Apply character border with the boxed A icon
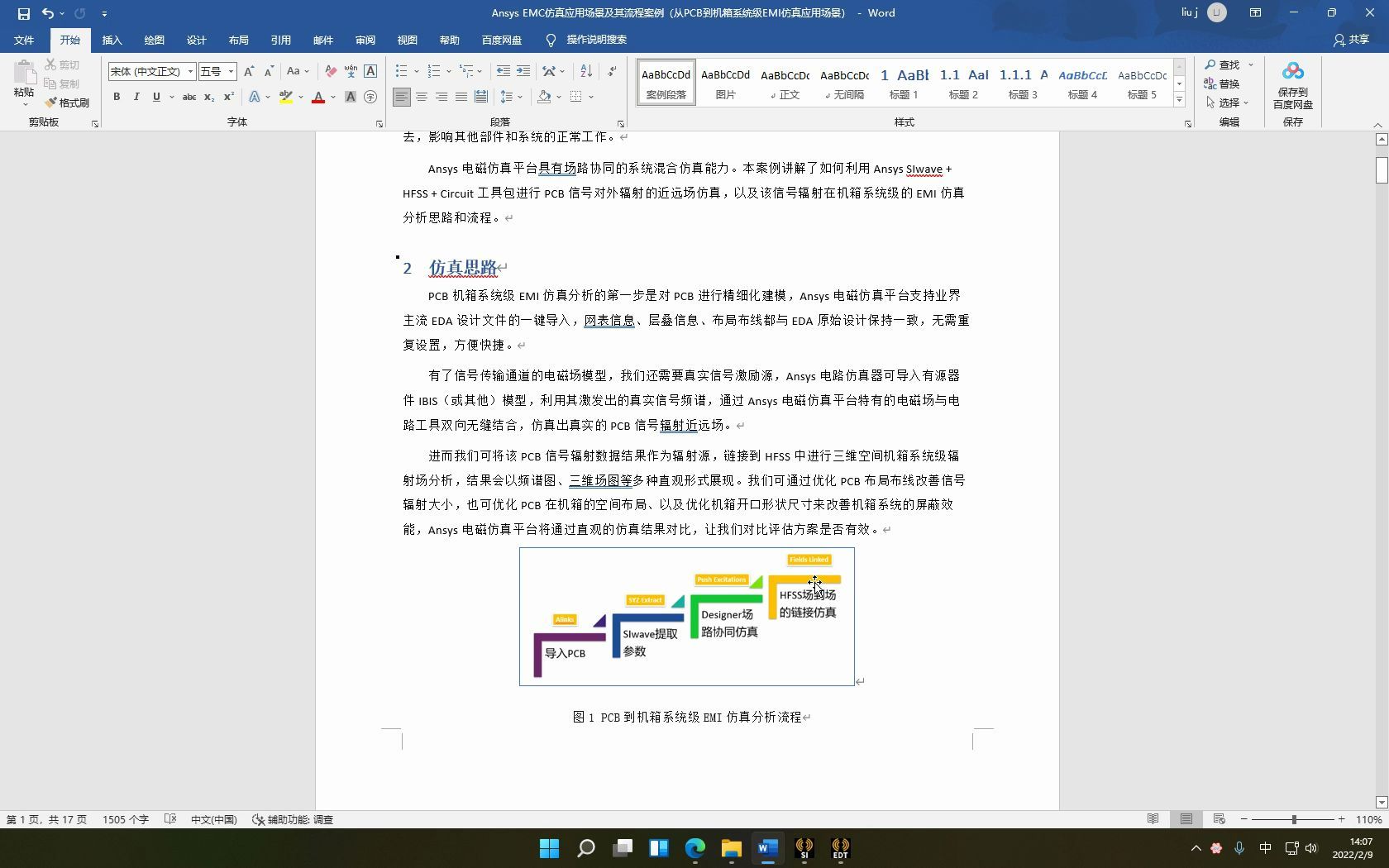The width and height of the screenshot is (1389, 868). [370, 71]
